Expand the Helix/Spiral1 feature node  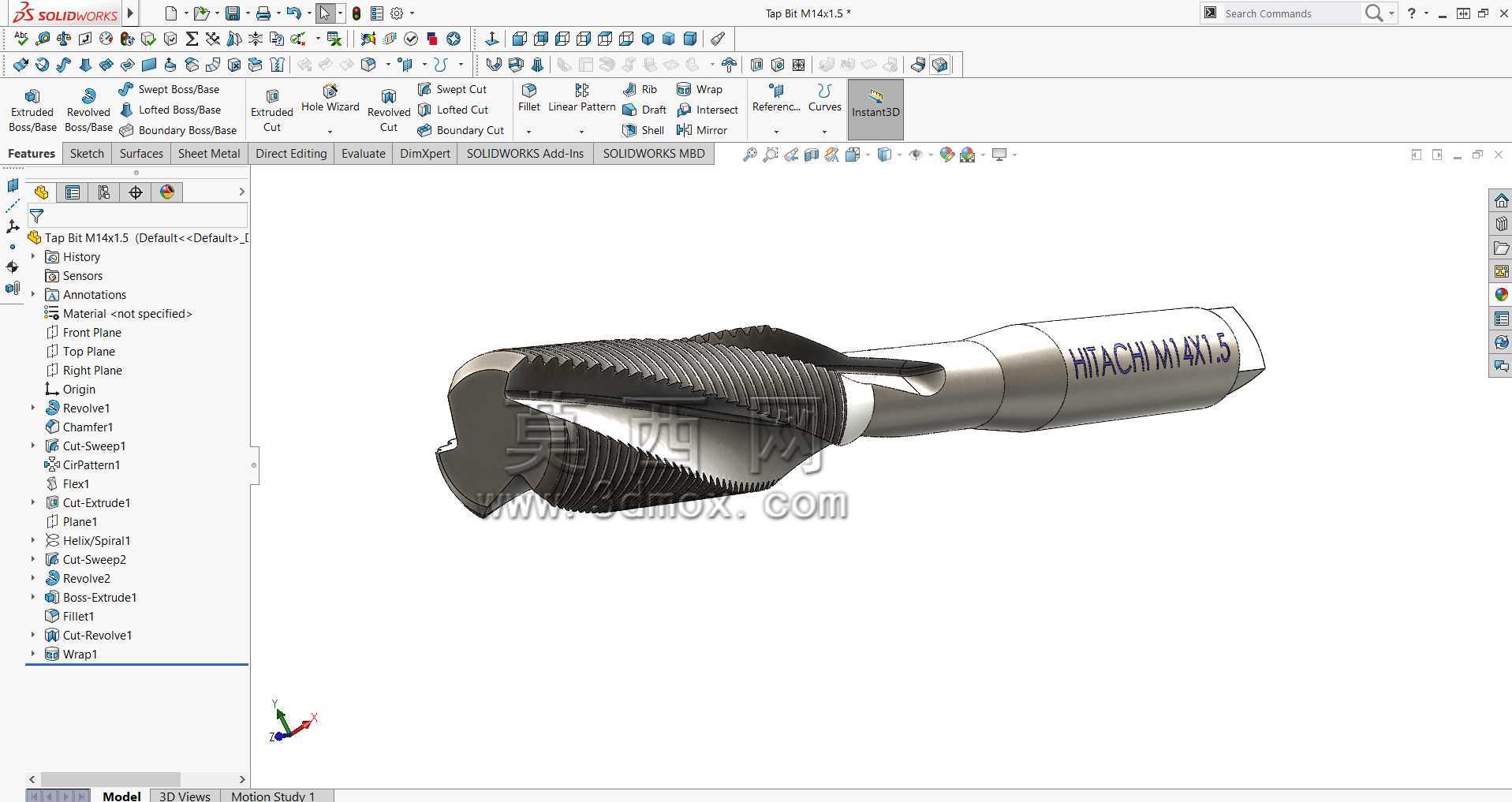click(33, 540)
